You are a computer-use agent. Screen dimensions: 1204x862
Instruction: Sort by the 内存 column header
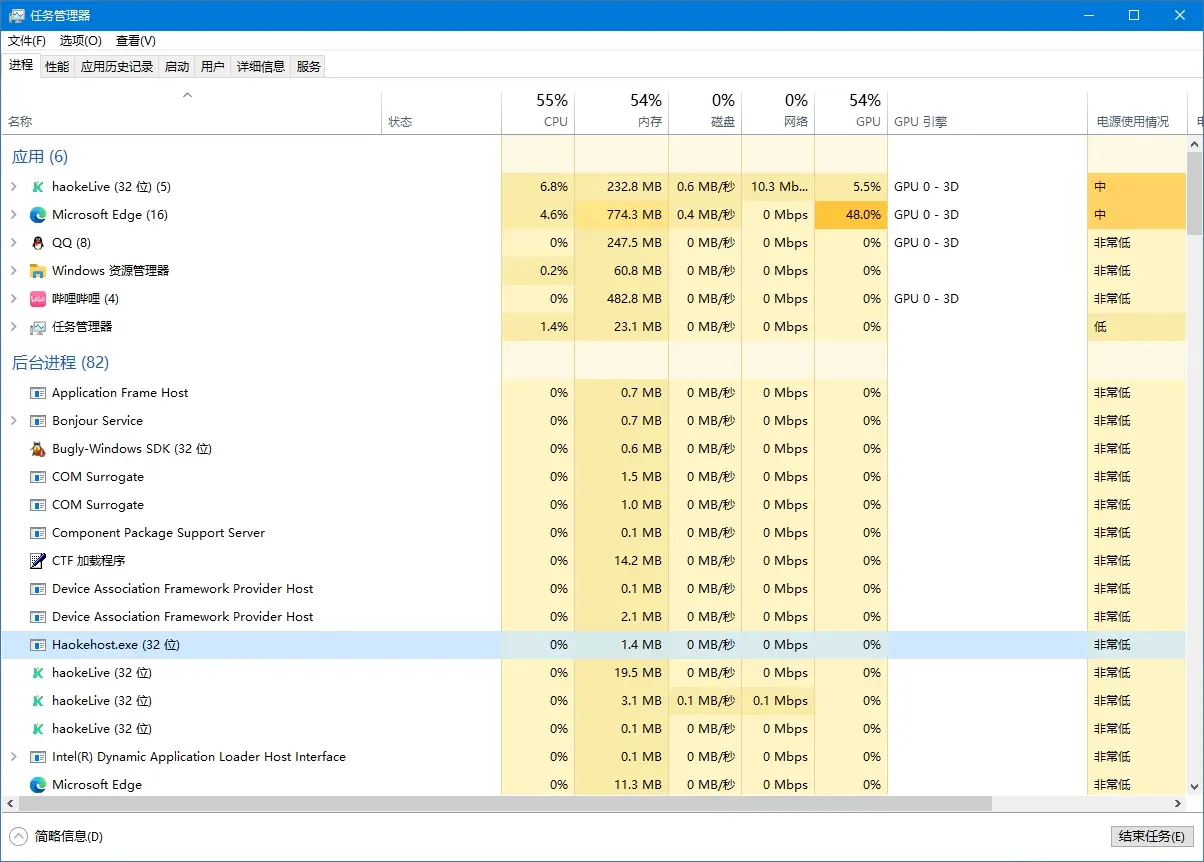pos(622,111)
